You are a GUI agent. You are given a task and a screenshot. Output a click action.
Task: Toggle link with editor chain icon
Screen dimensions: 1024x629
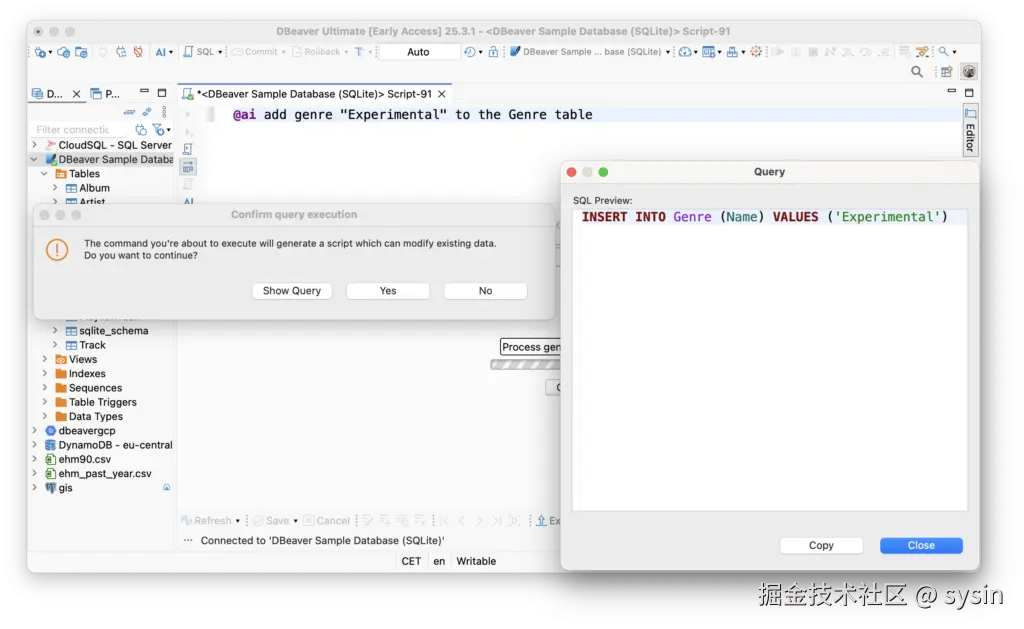click(147, 112)
